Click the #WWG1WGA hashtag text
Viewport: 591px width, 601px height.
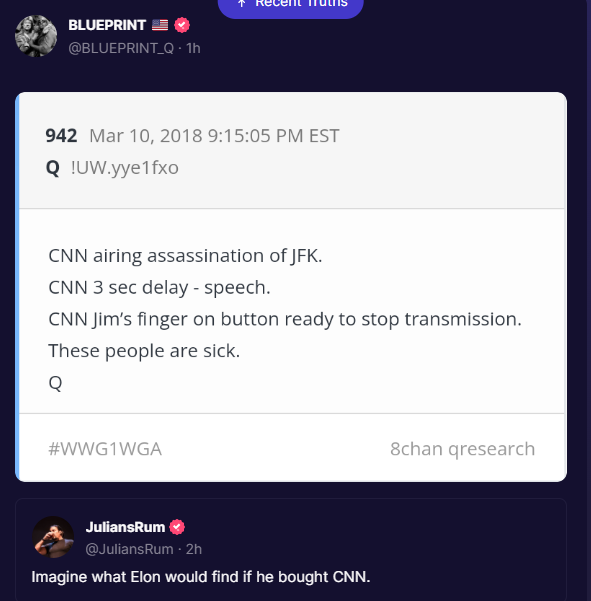coord(105,449)
